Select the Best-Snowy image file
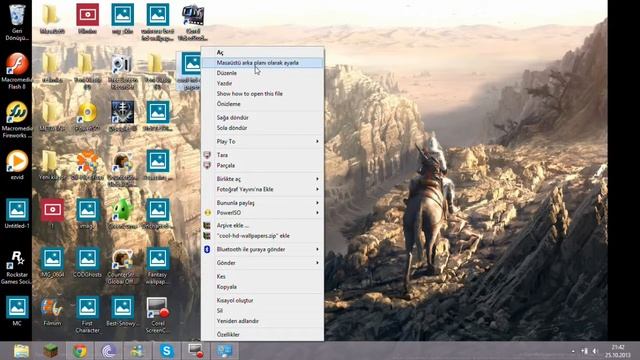Image resolution: width=640 pixels, height=360 pixels. point(122,312)
